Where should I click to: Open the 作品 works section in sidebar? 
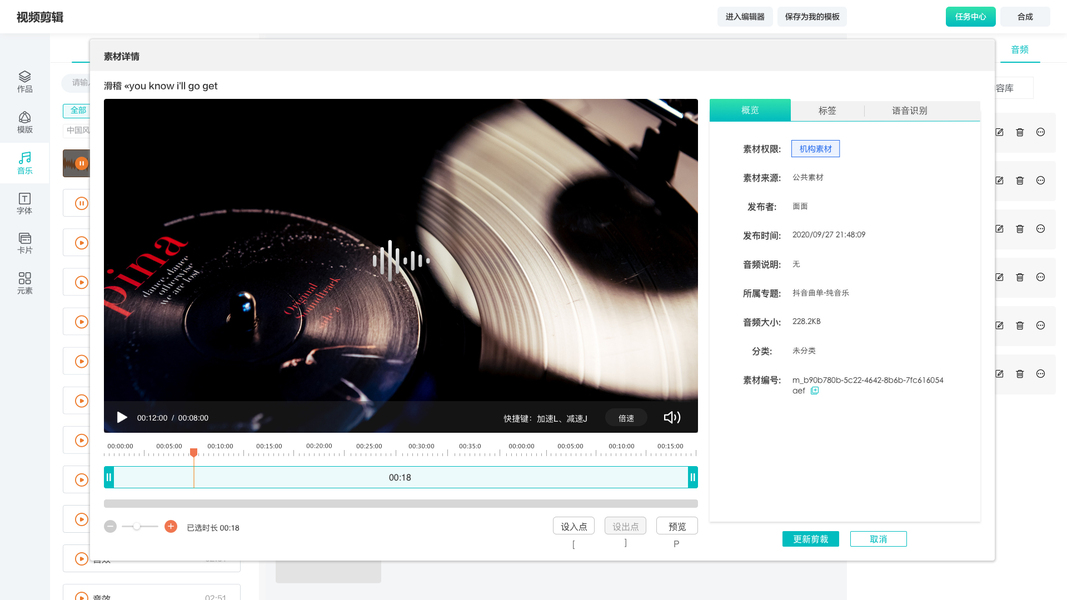[24, 82]
